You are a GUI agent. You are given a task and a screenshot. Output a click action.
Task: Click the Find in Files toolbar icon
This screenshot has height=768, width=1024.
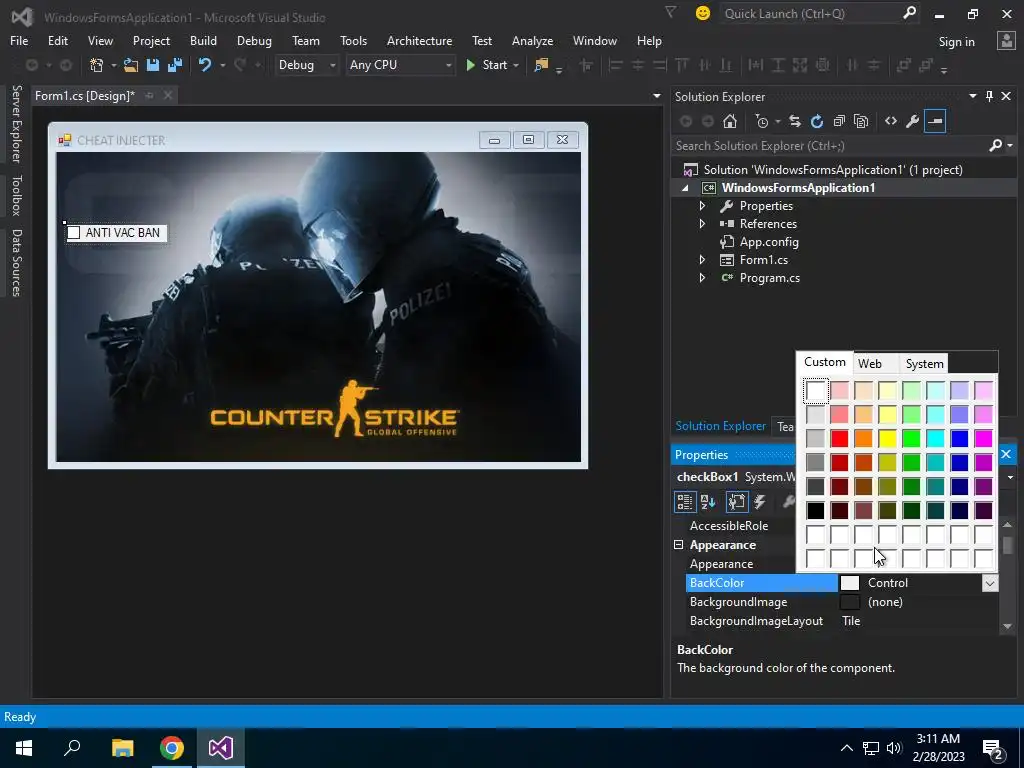point(541,65)
